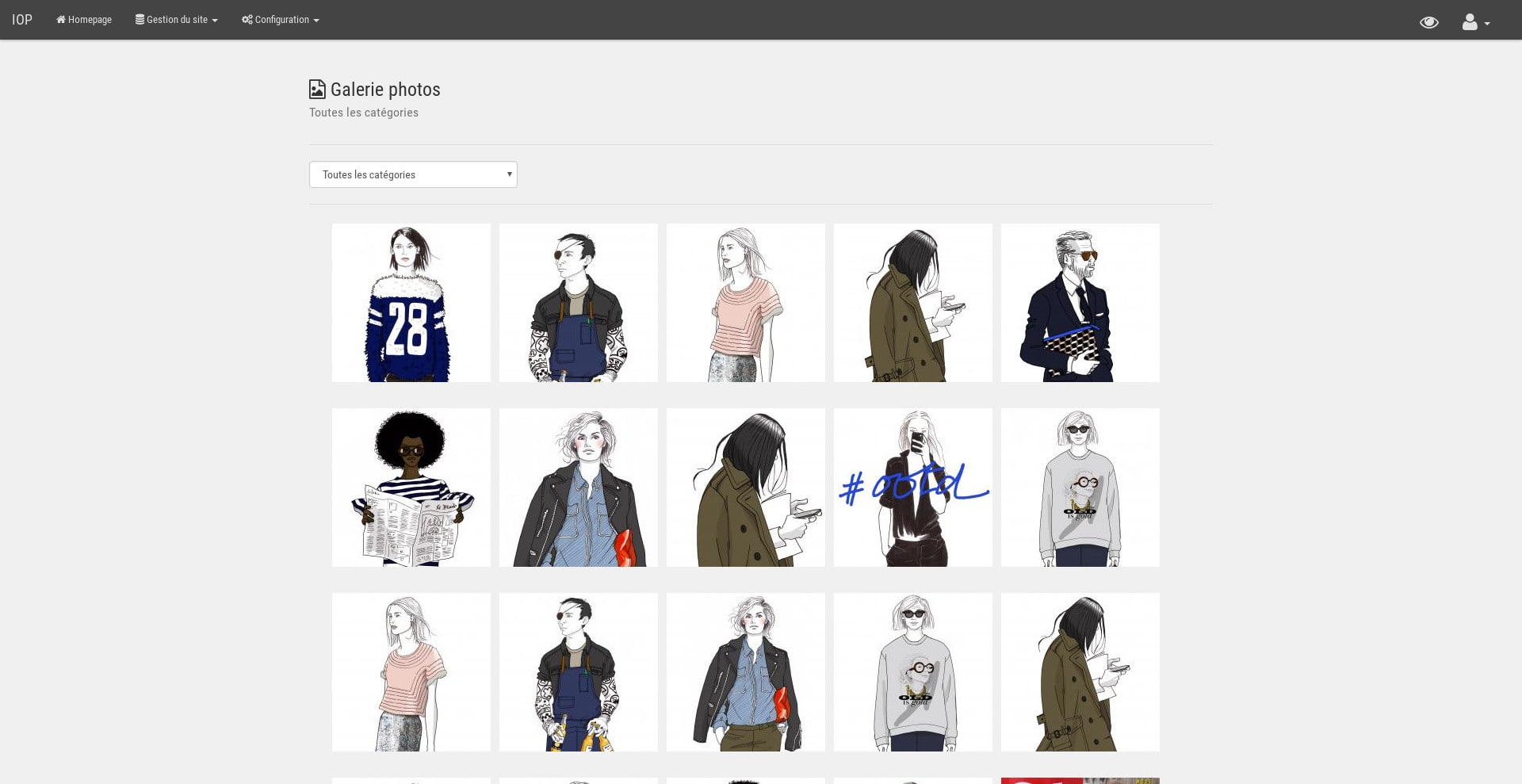This screenshot has height=784, width=1522.
Task: Open third-row woman in leather jacket thumbnail
Action: (x=746, y=672)
